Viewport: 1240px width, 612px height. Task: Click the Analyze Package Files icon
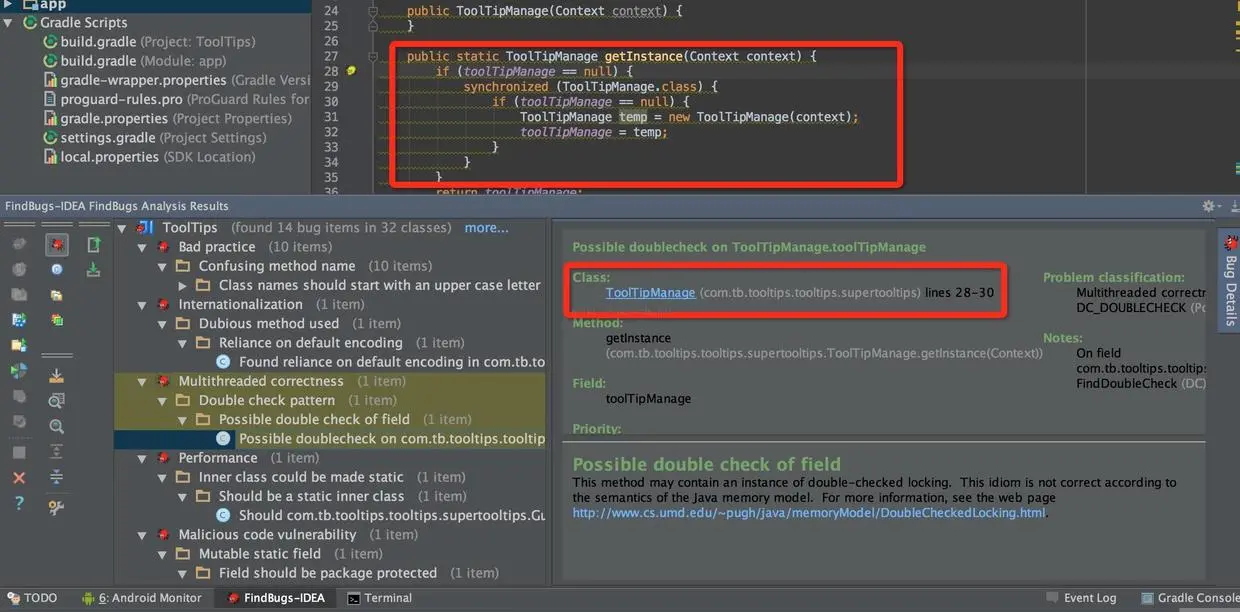tap(19, 295)
